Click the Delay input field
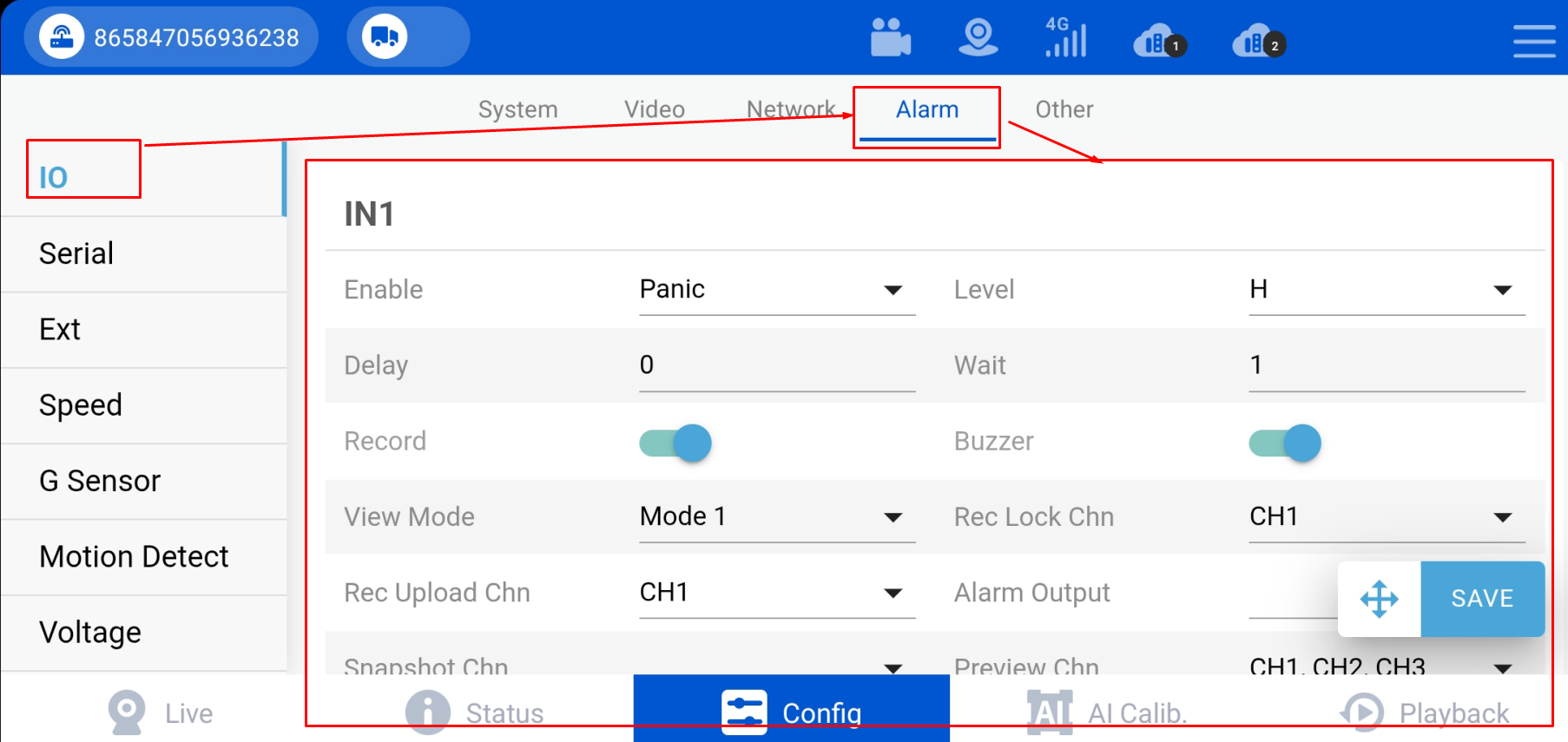This screenshot has width=1568, height=742. tap(777, 365)
